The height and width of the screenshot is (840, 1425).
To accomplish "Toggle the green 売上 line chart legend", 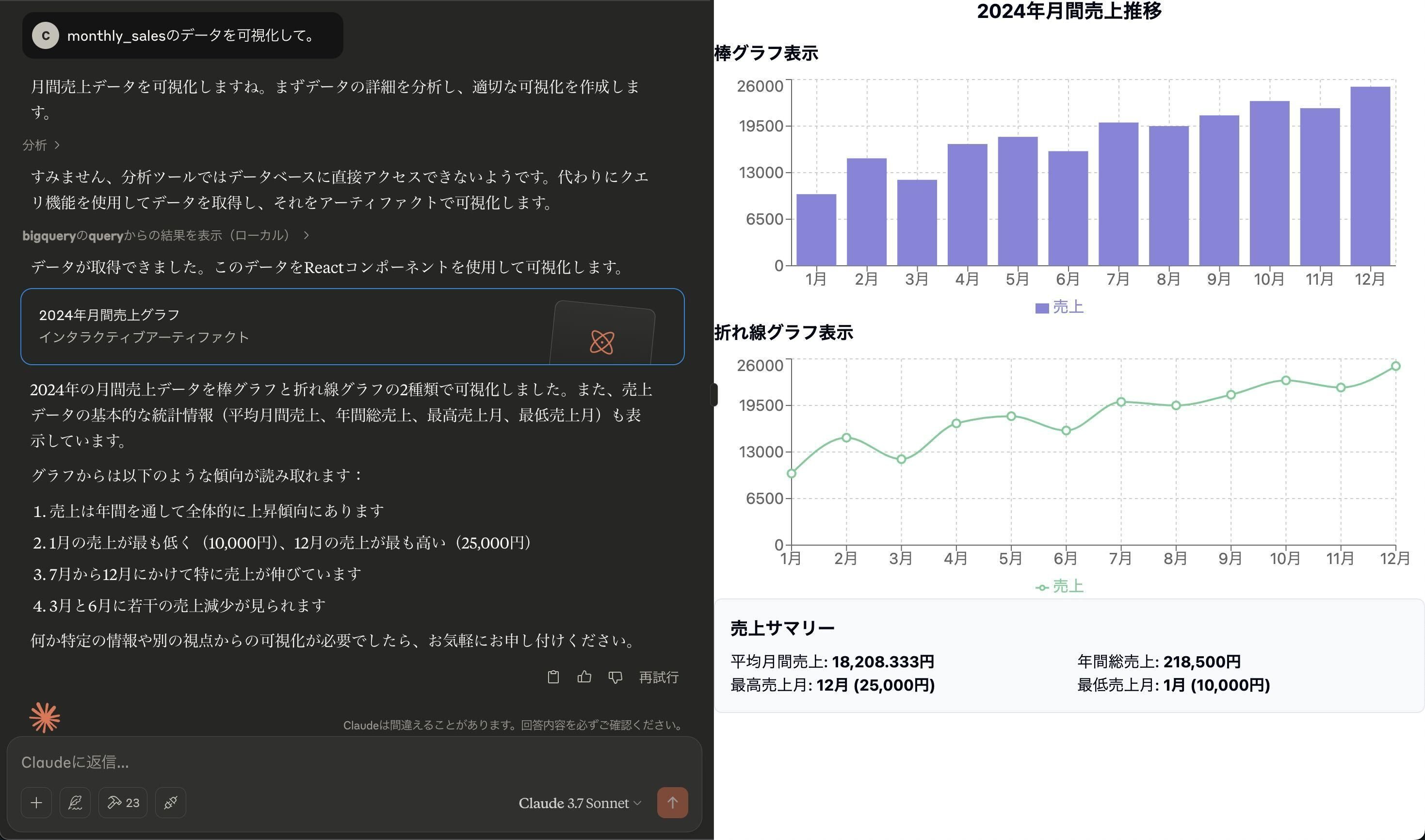I will 1059,586.
